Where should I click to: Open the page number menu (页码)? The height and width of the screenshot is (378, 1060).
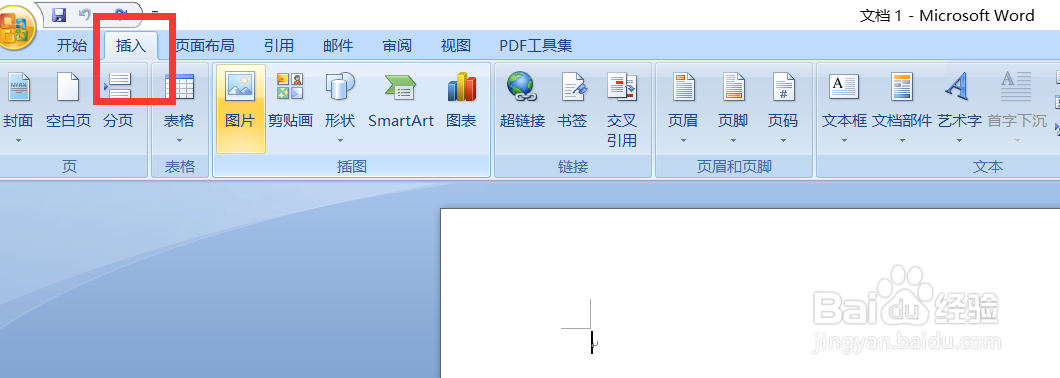(784, 108)
